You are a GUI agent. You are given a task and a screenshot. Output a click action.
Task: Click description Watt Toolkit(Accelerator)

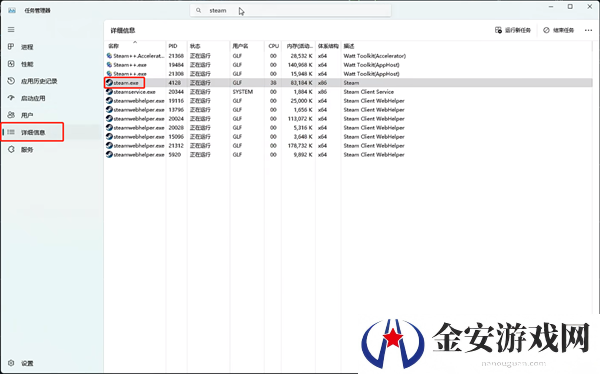pos(375,56)
